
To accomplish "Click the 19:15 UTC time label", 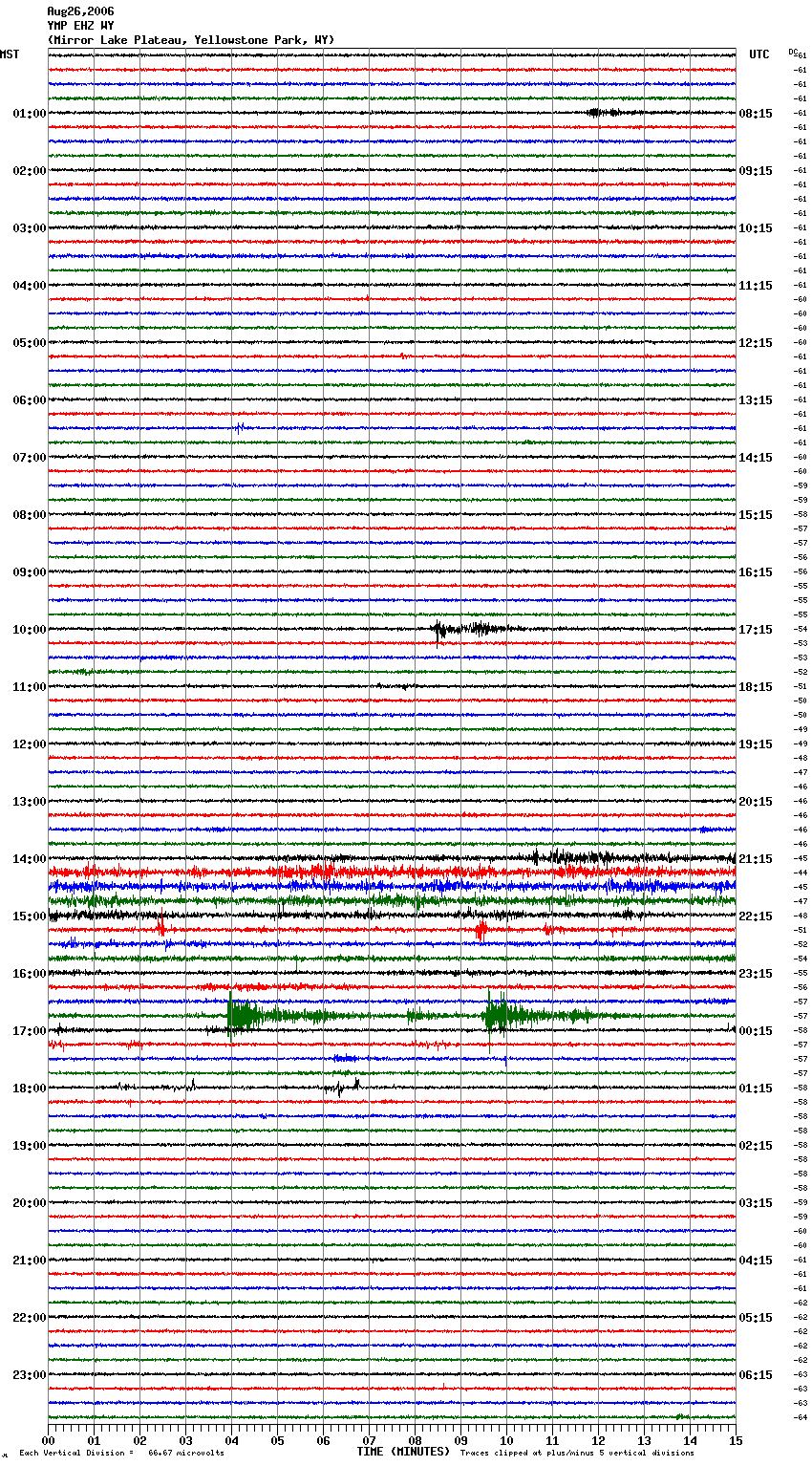I will [x=756, y=744].
